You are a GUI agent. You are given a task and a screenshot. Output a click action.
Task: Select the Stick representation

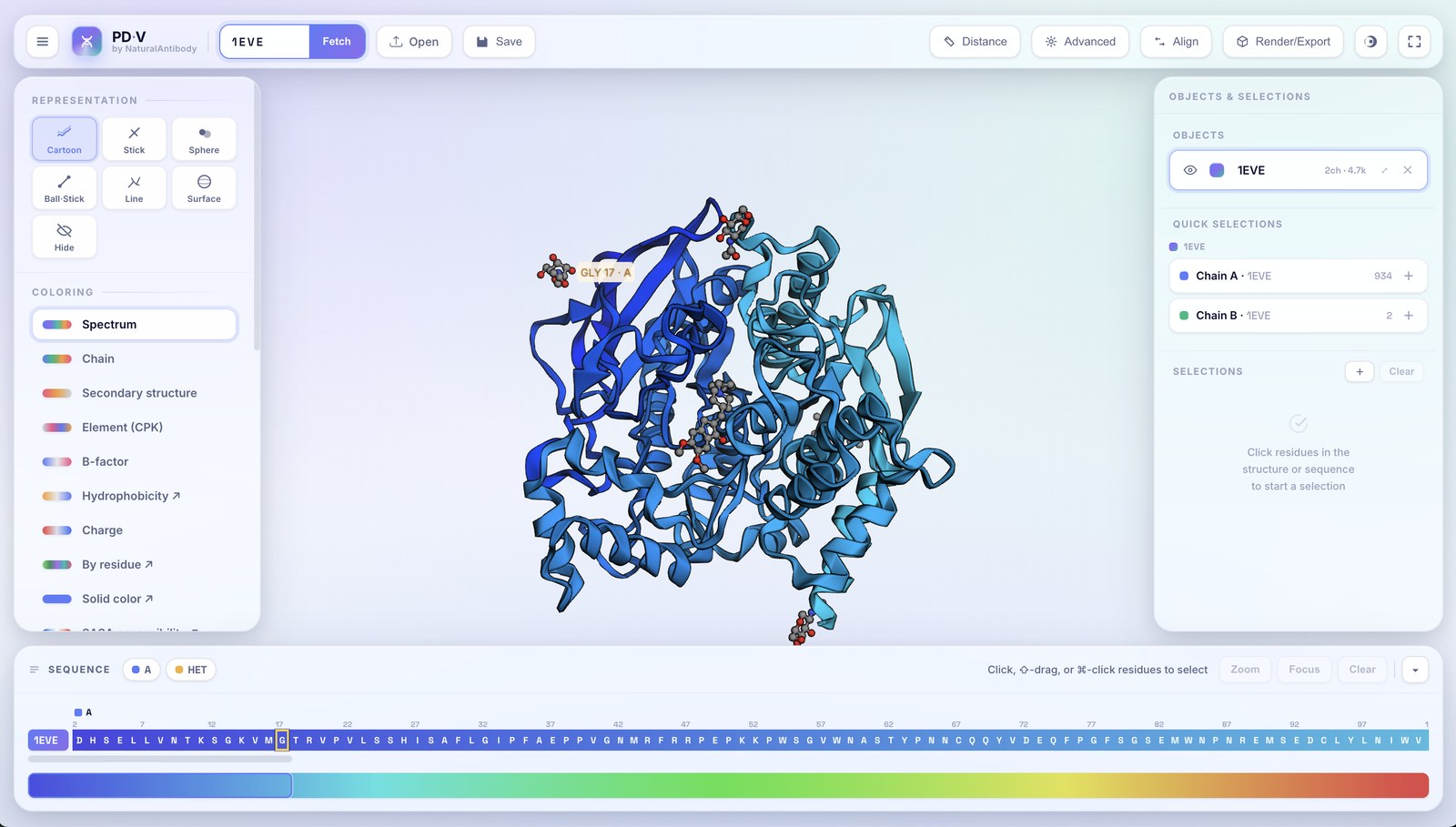[134, 139]
